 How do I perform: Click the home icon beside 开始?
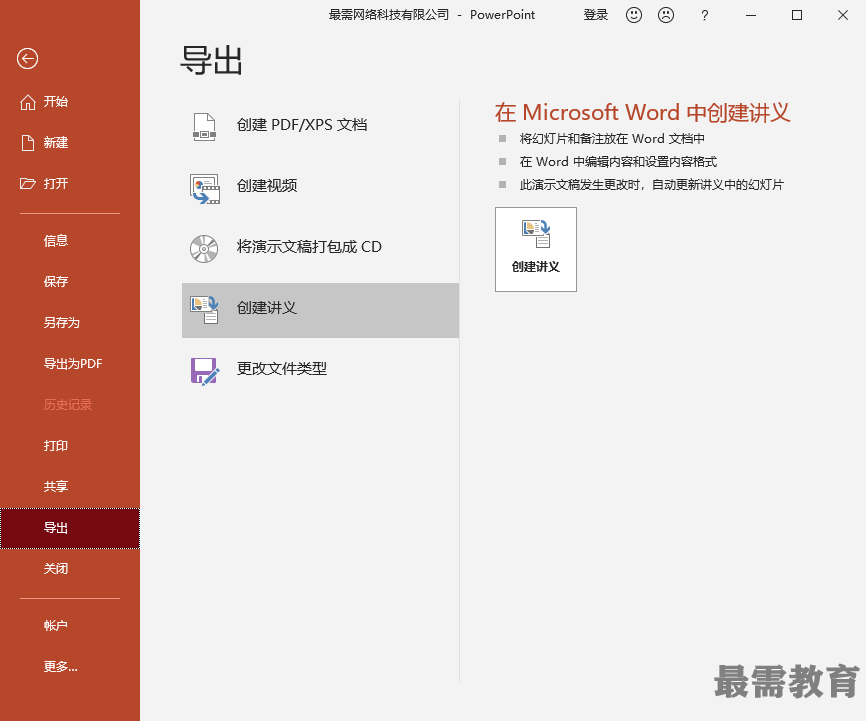(x=28, y=102)
